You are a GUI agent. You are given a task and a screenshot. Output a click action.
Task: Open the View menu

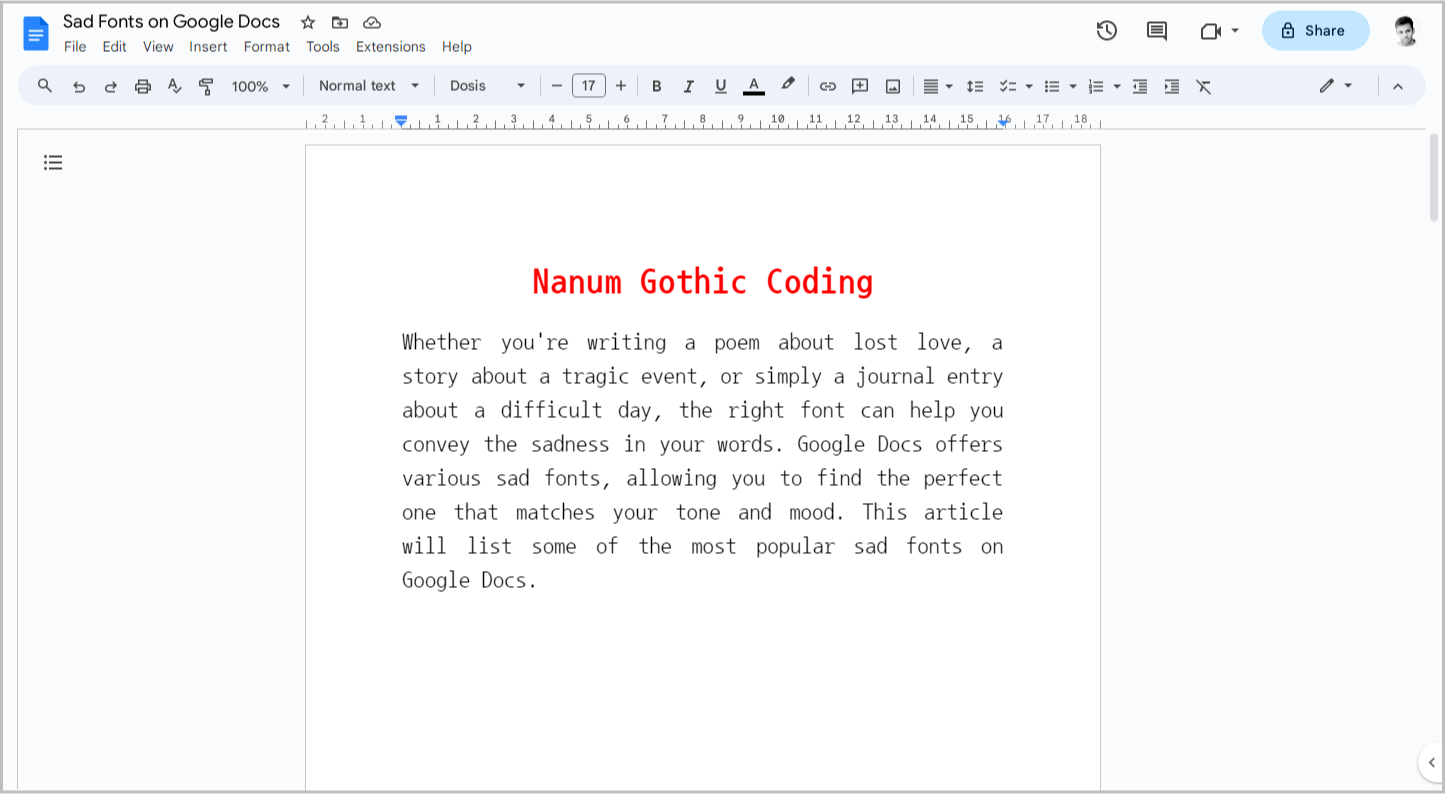(x=158, y=47)
